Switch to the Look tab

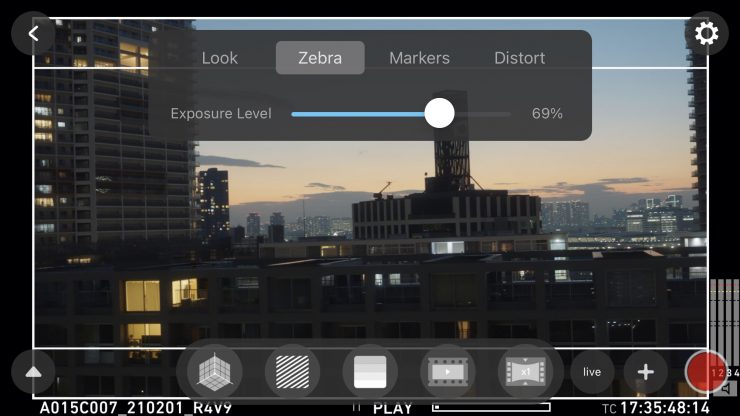tap(220, 58)
